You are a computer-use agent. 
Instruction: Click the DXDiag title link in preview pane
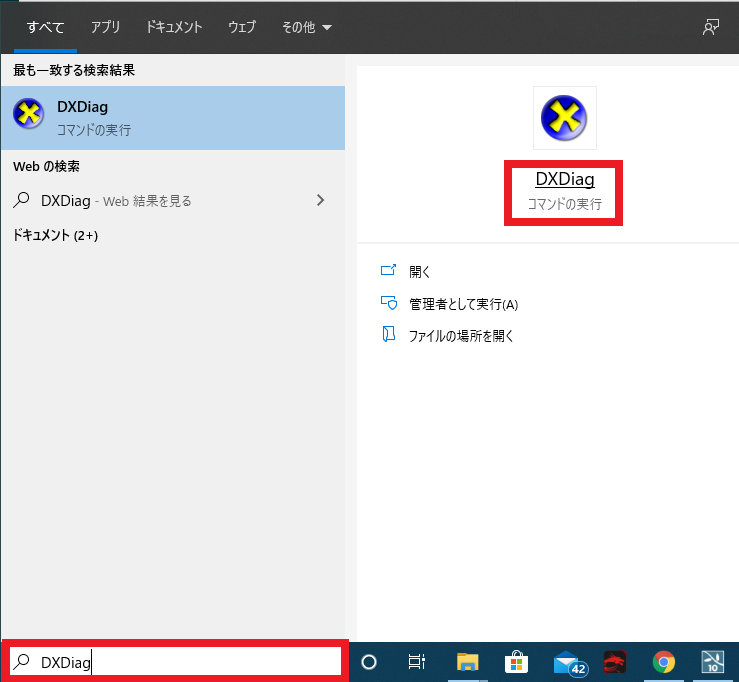[x=565, y=179]
